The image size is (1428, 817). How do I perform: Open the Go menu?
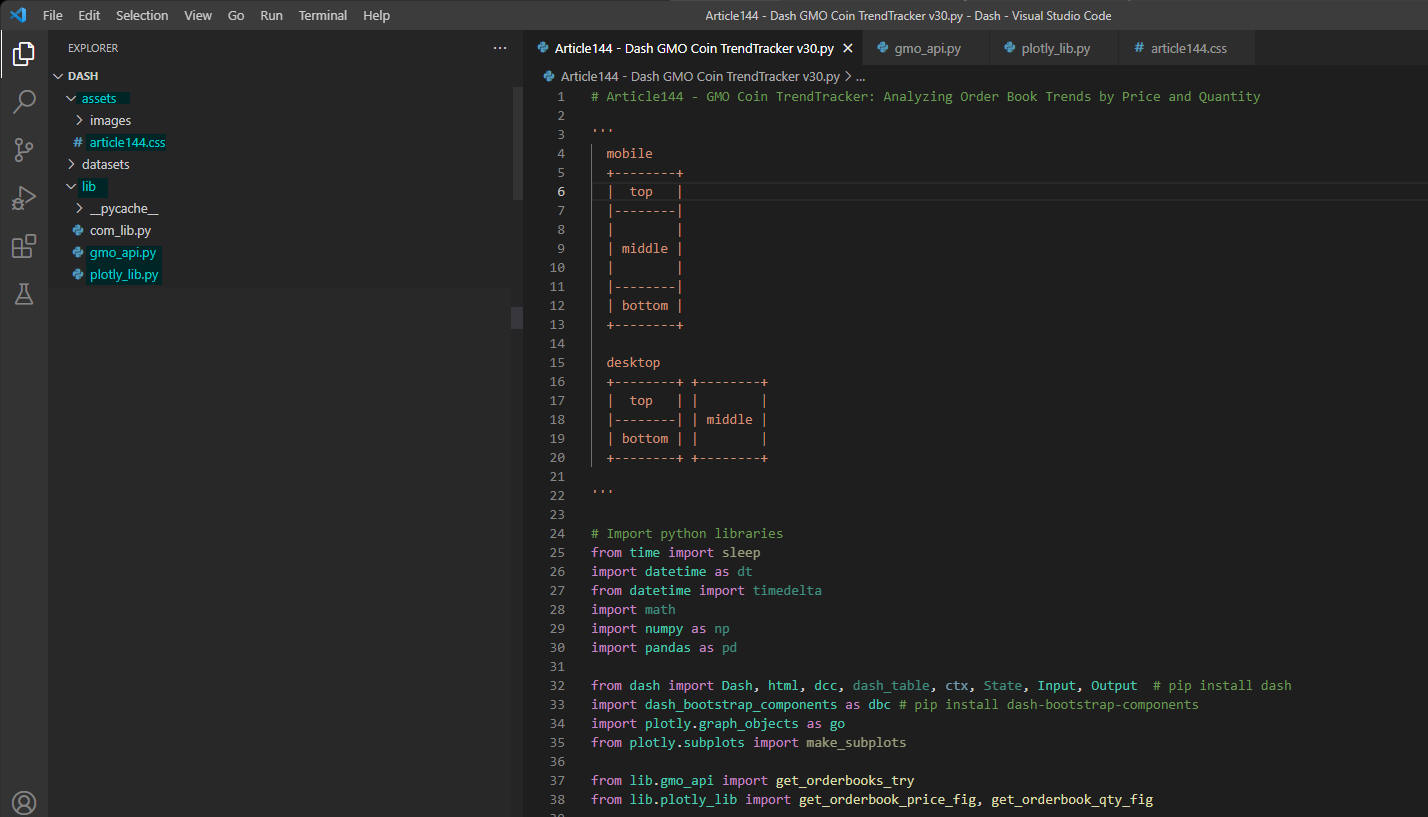pos(236,15)
